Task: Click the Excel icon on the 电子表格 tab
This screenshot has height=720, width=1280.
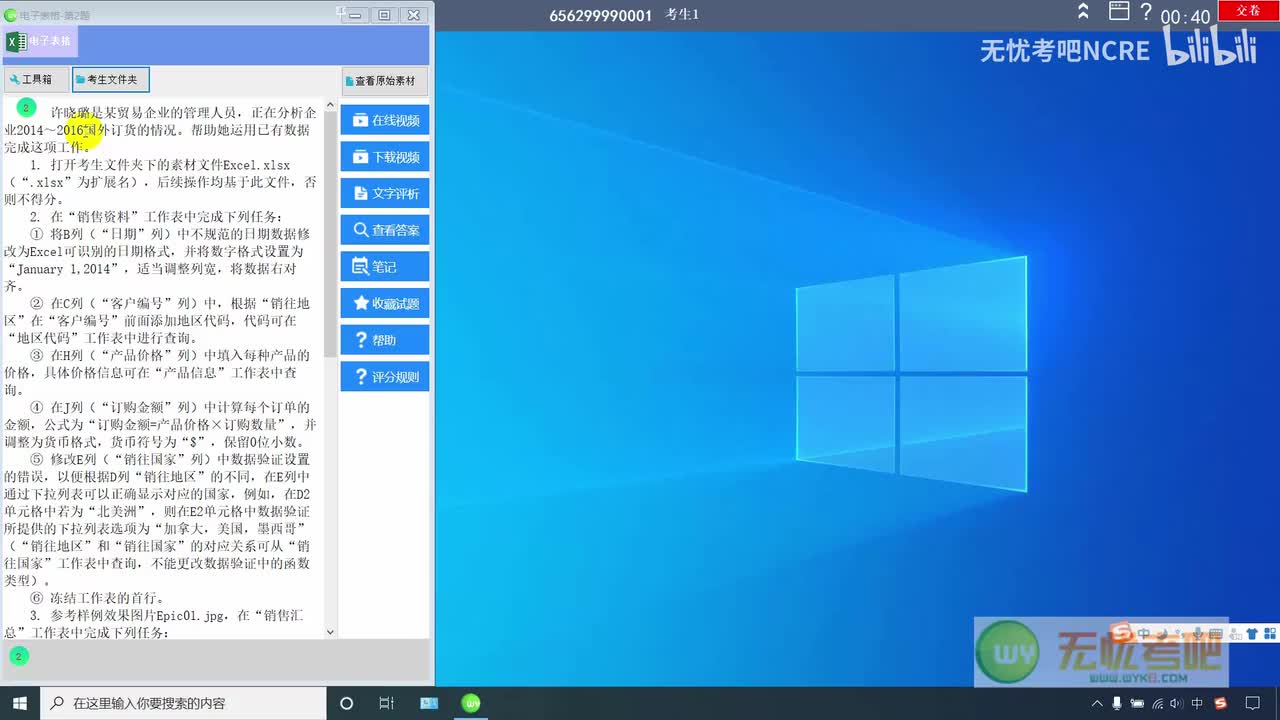Action: pyautogui.click(x=16, y=42)
